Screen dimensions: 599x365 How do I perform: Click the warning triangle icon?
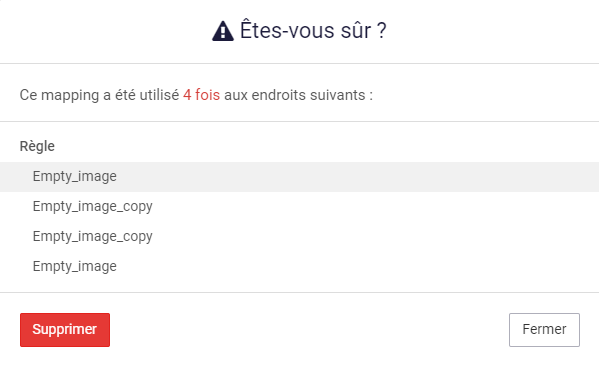point(223,31)
